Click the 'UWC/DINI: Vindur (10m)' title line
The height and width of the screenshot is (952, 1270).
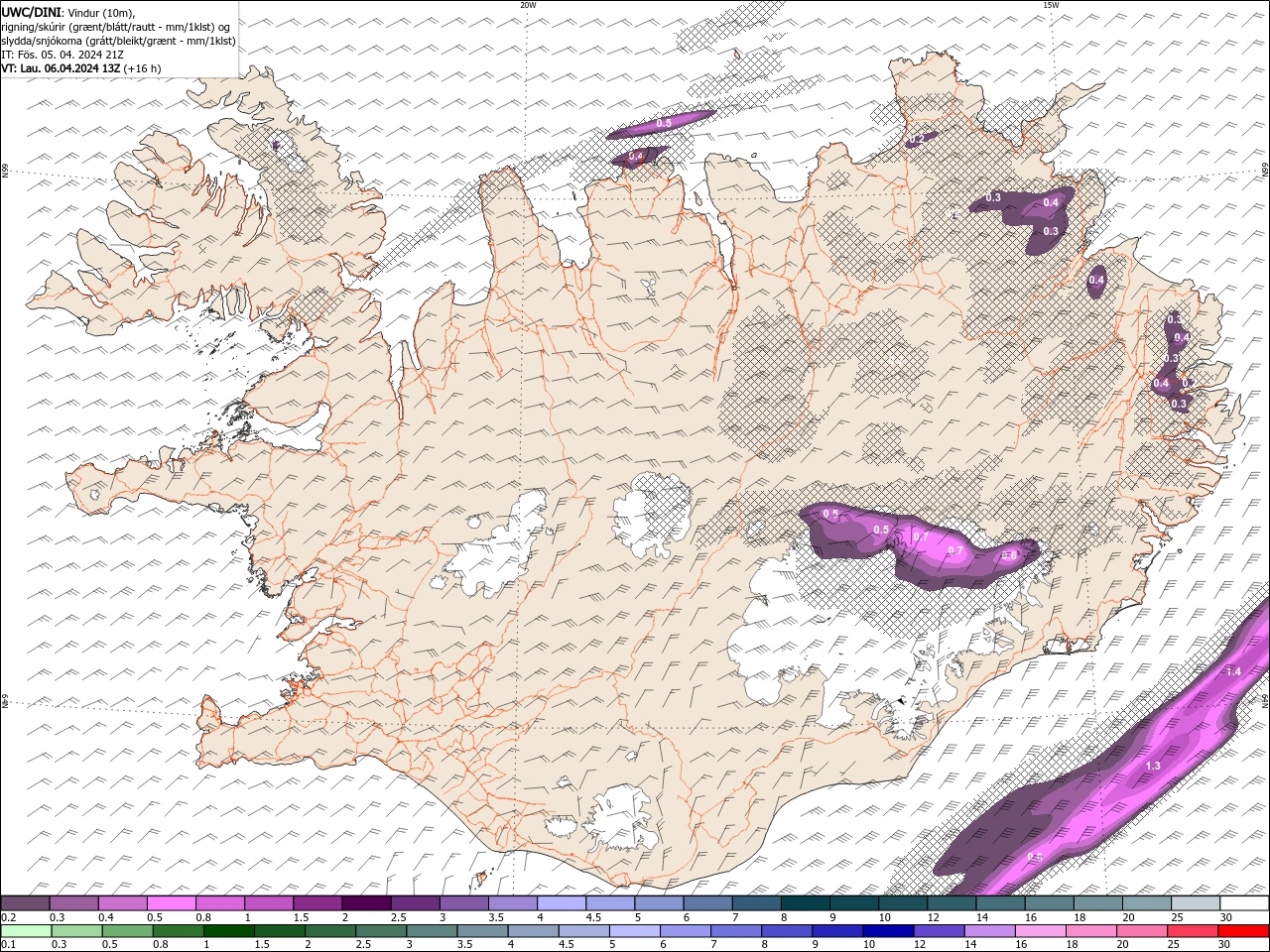pyautogui.click(x=68, y=11)
